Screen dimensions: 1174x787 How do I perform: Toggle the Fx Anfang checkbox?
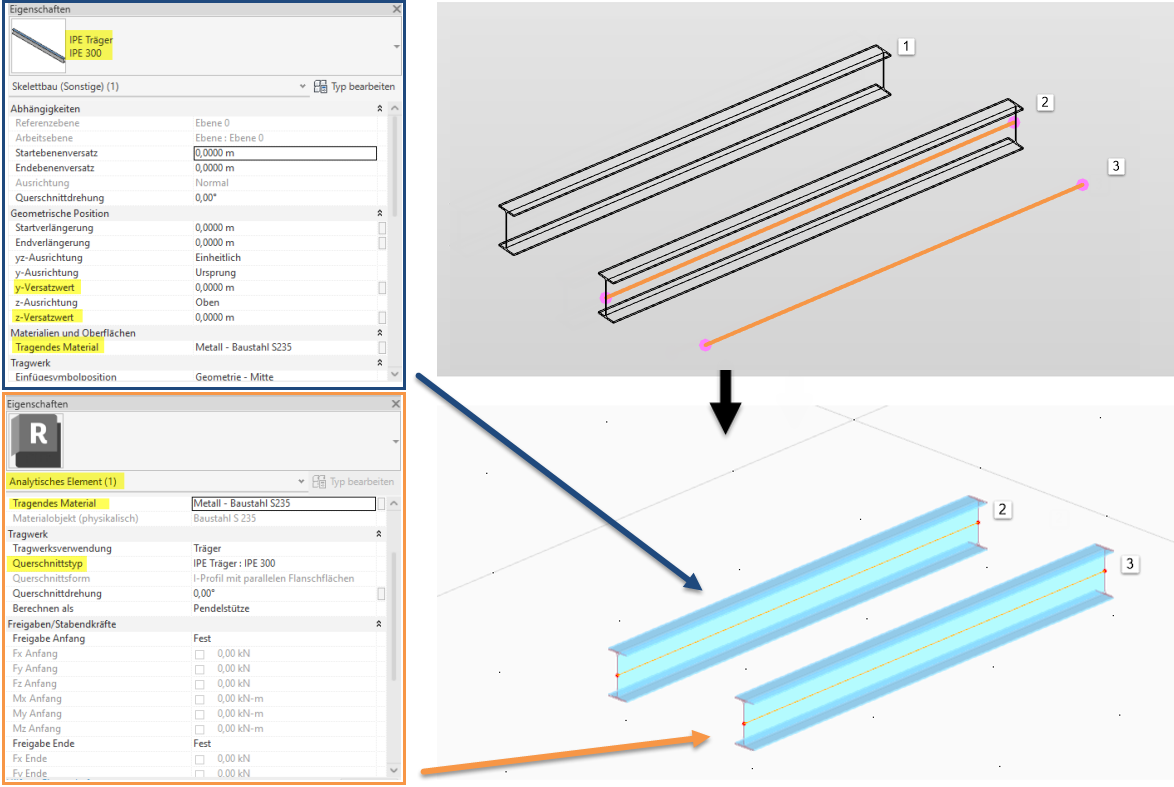click(199, 654)
